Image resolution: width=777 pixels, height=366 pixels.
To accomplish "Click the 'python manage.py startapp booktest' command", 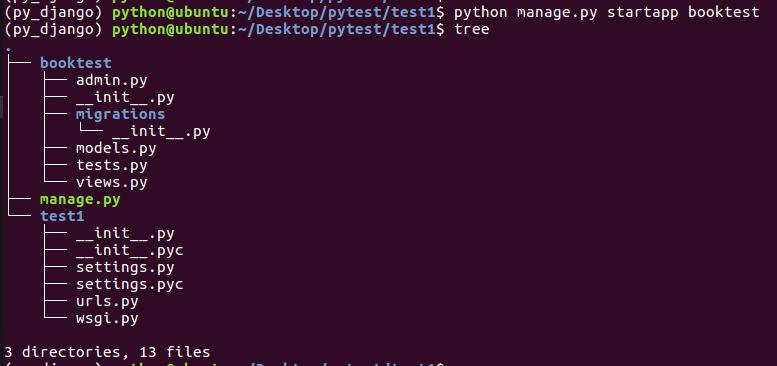I will pos(607,12).
